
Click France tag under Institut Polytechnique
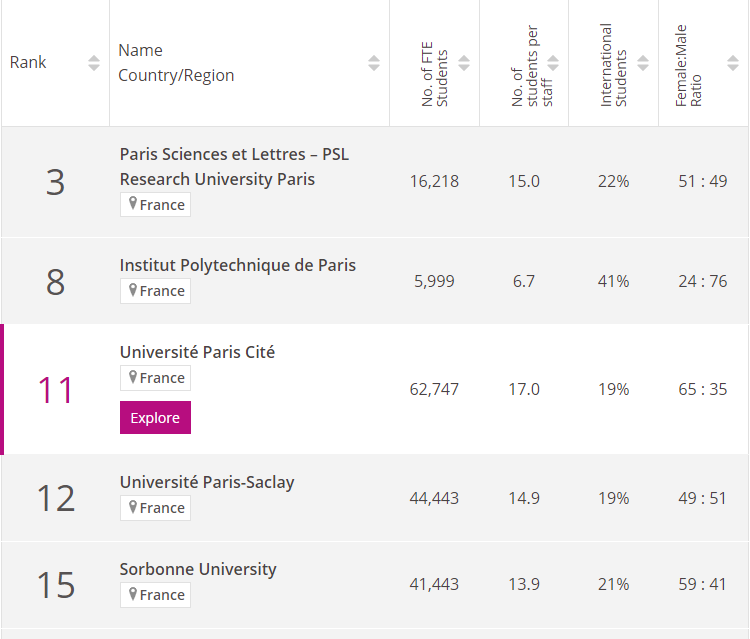coord(161,291)
